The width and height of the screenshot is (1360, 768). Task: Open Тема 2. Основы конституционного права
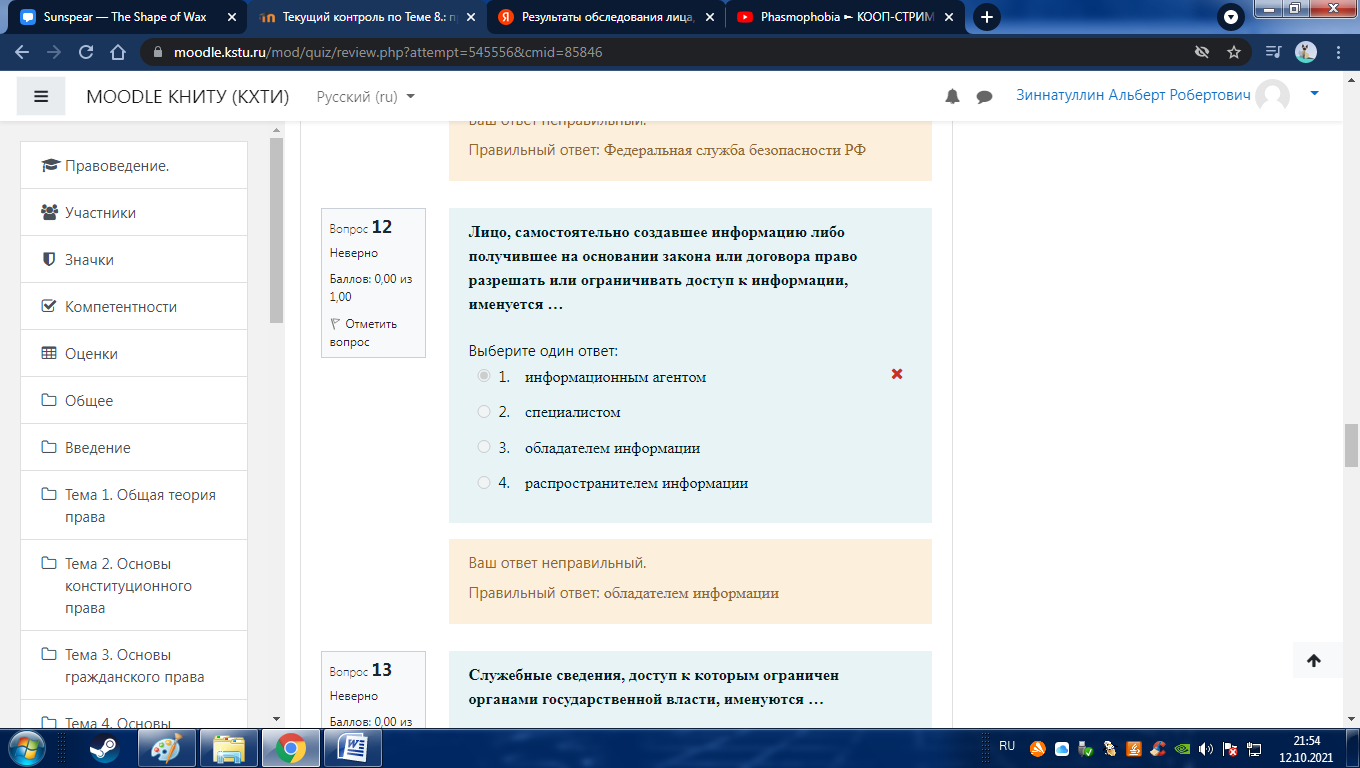[134, 585]
